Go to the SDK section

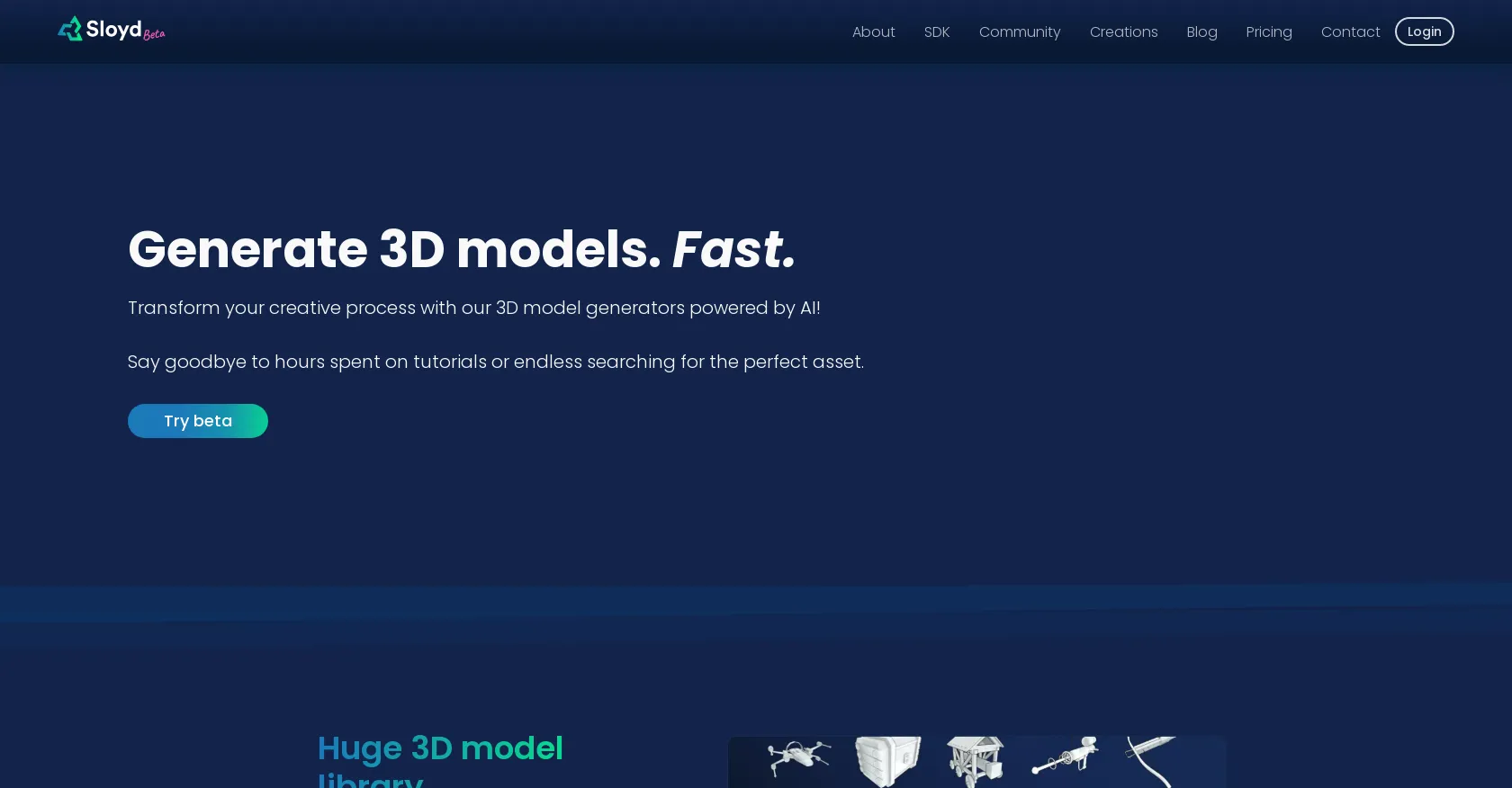pyautogui.click(x=936, y=32)
